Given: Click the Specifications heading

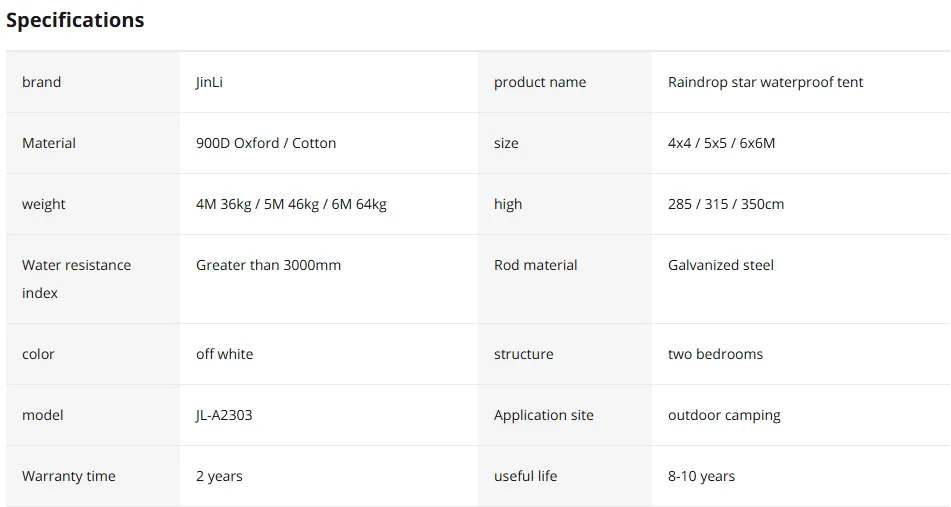Looking at the screenshot, I should [x=75, y=20].
